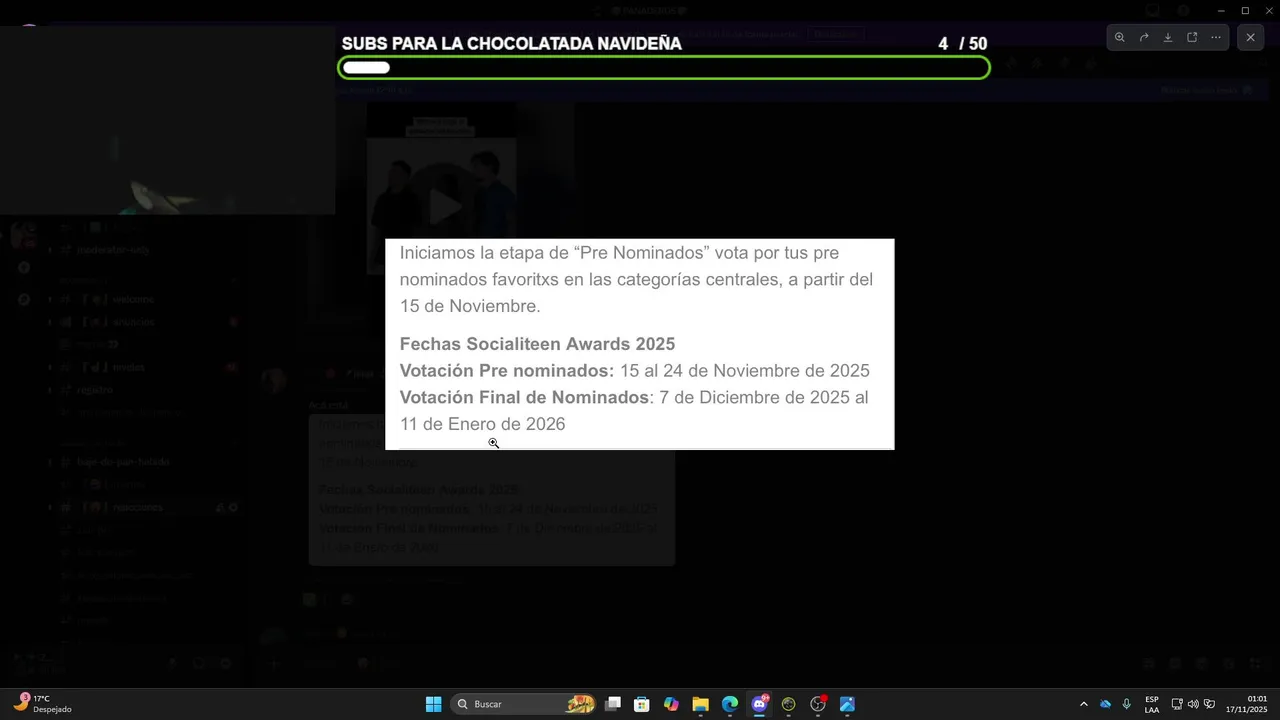Open File Explorer from the taskbar
Image resolution: width=1280 pixels, height=720 pixels.
pos(700,704)
